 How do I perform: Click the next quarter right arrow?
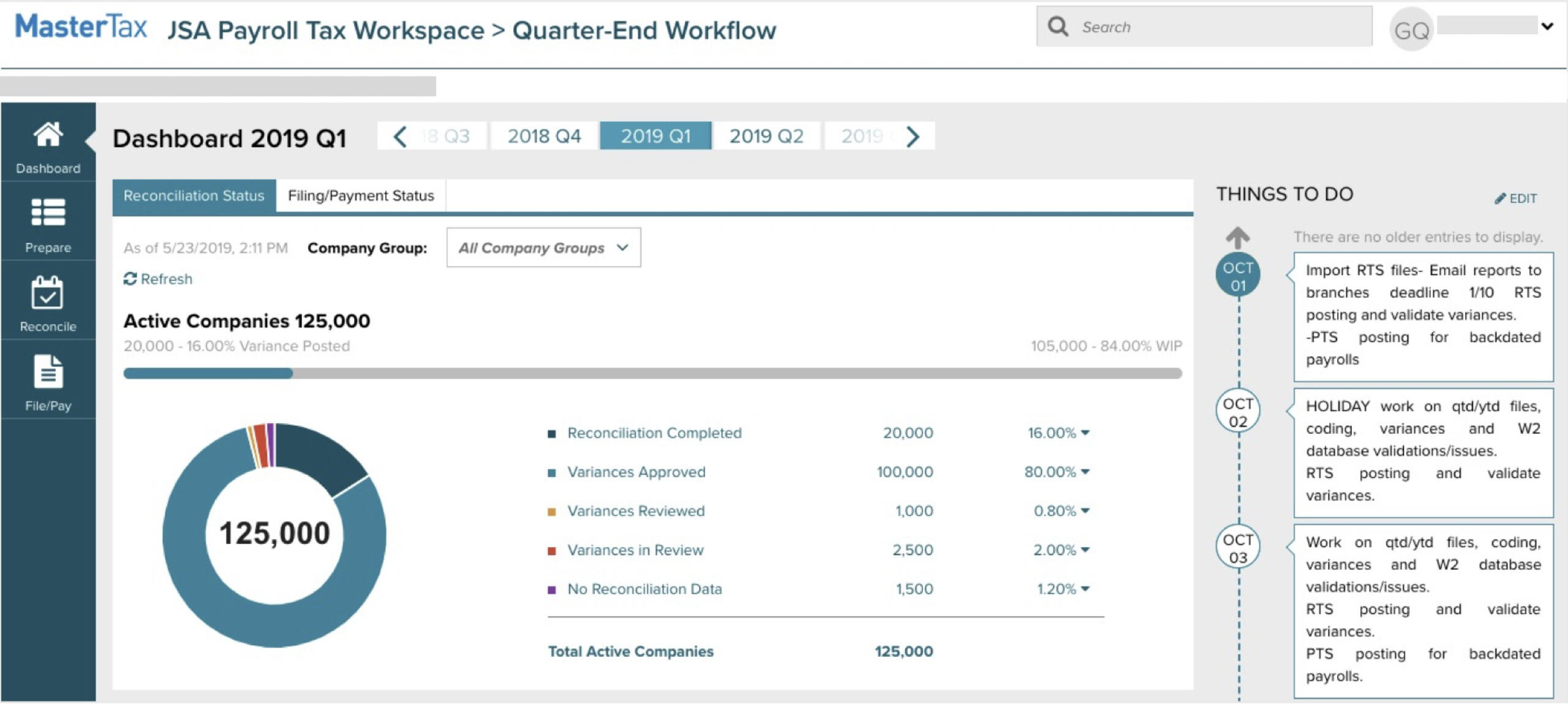(x=913, y=136)
